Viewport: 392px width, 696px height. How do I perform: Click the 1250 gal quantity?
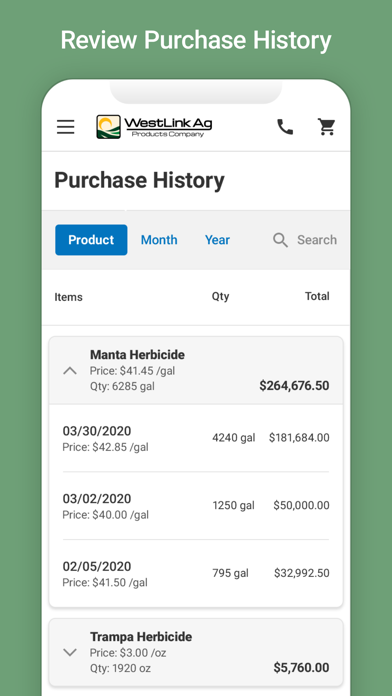coord(234,506)
